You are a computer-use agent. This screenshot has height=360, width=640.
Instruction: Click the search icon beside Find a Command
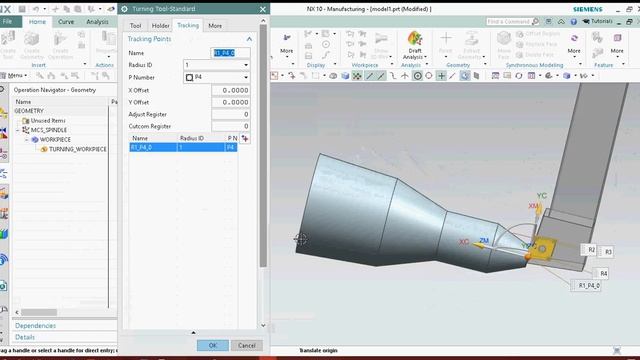(x=535, y=21)
